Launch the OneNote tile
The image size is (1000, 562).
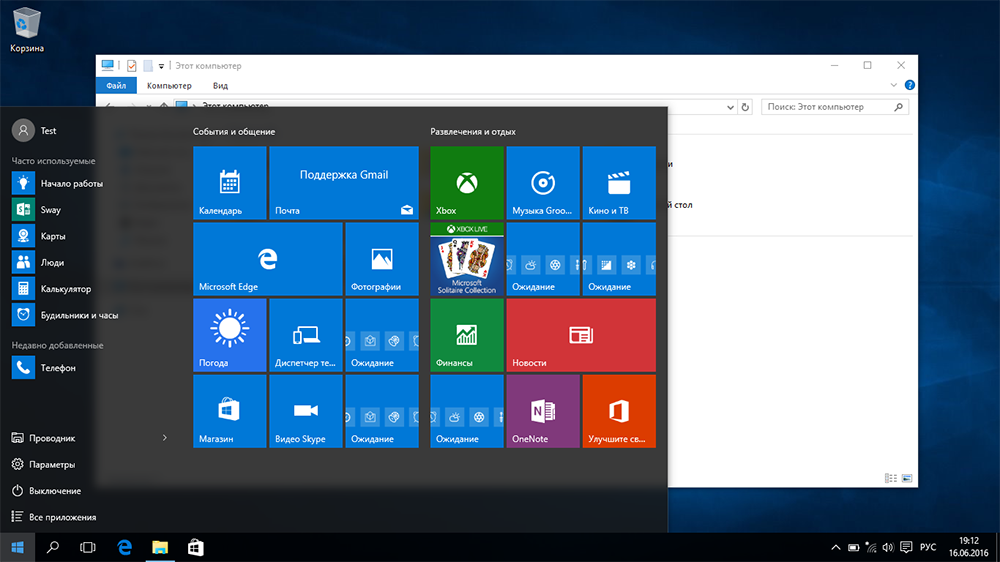pyautogui.click(x=543, y=411)
